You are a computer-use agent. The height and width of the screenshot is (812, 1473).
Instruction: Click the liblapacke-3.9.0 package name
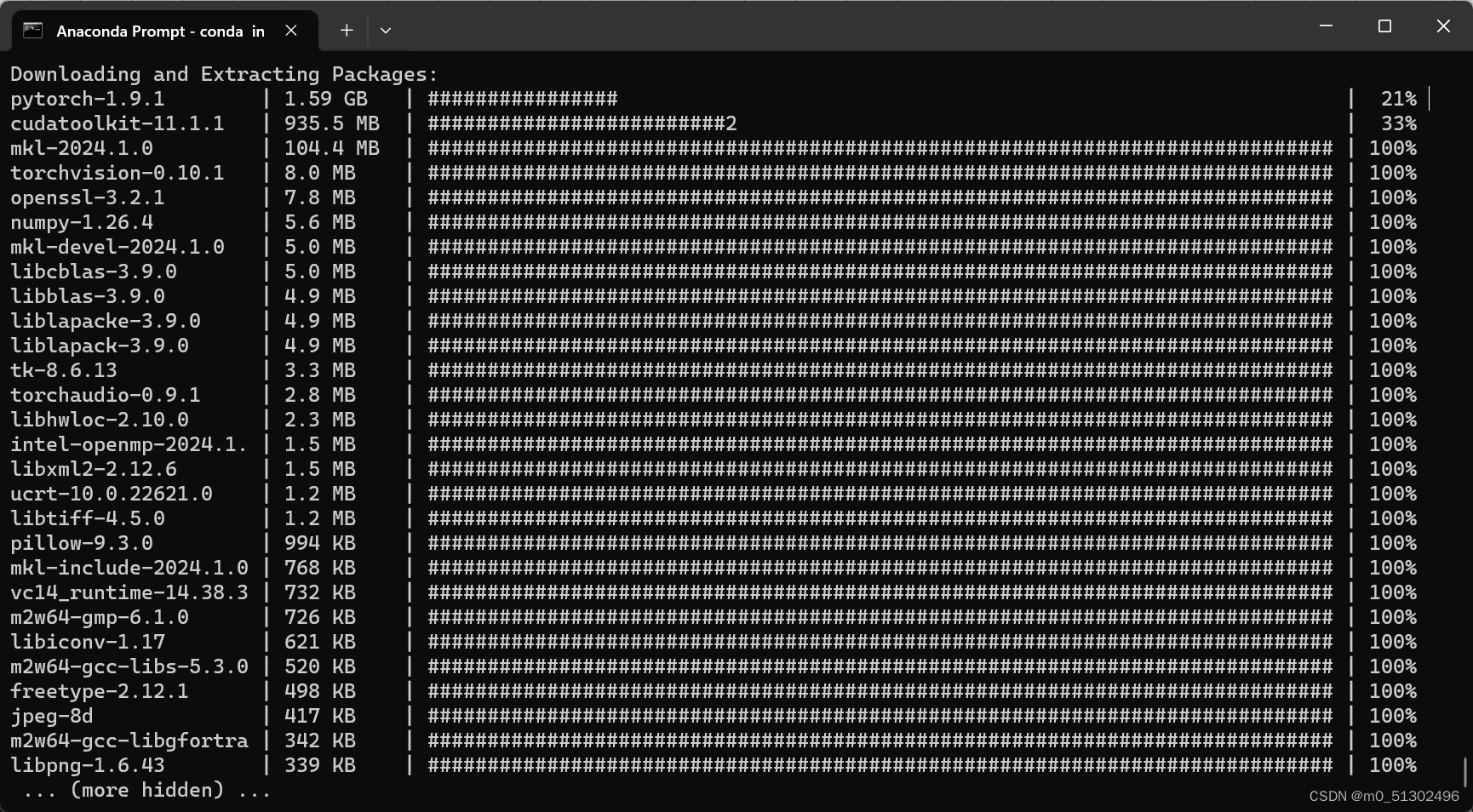[x=106, y=321]
